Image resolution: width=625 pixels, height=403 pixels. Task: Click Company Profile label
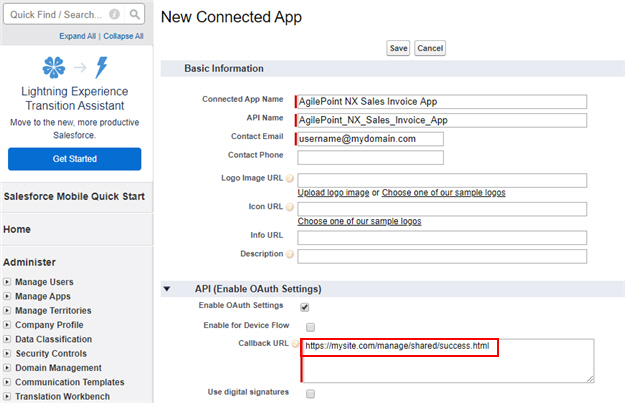(x=49, y=325)
